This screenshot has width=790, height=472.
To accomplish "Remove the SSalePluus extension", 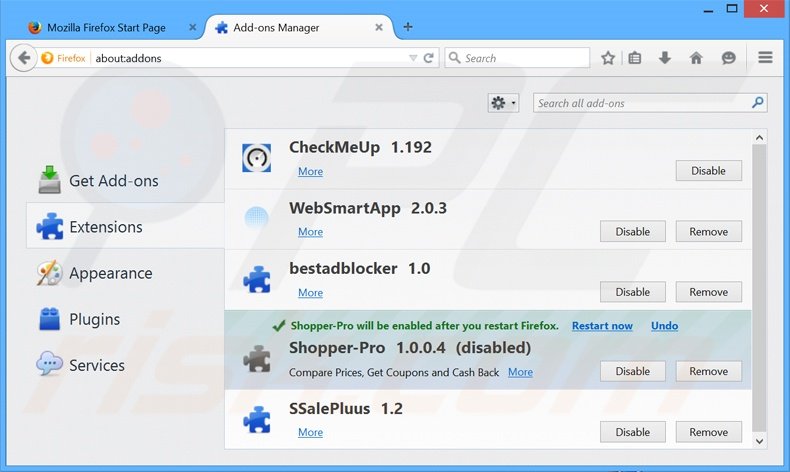I will tap(708, 432).
